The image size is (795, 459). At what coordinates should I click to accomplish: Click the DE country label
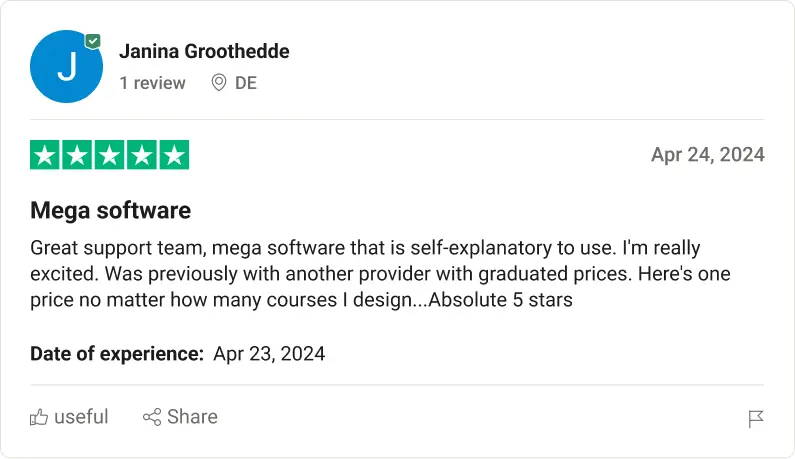coord(246,83)
